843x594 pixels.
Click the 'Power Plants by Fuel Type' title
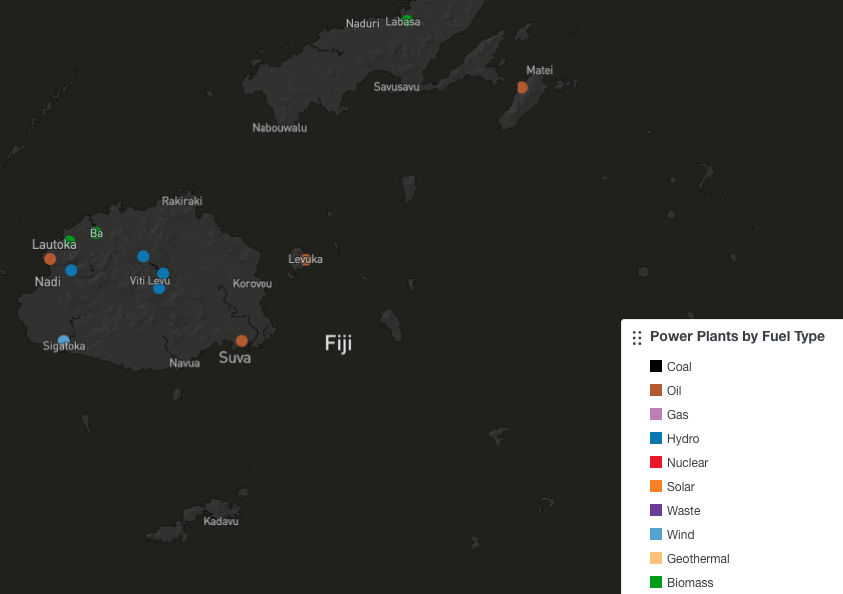point(737,337)
